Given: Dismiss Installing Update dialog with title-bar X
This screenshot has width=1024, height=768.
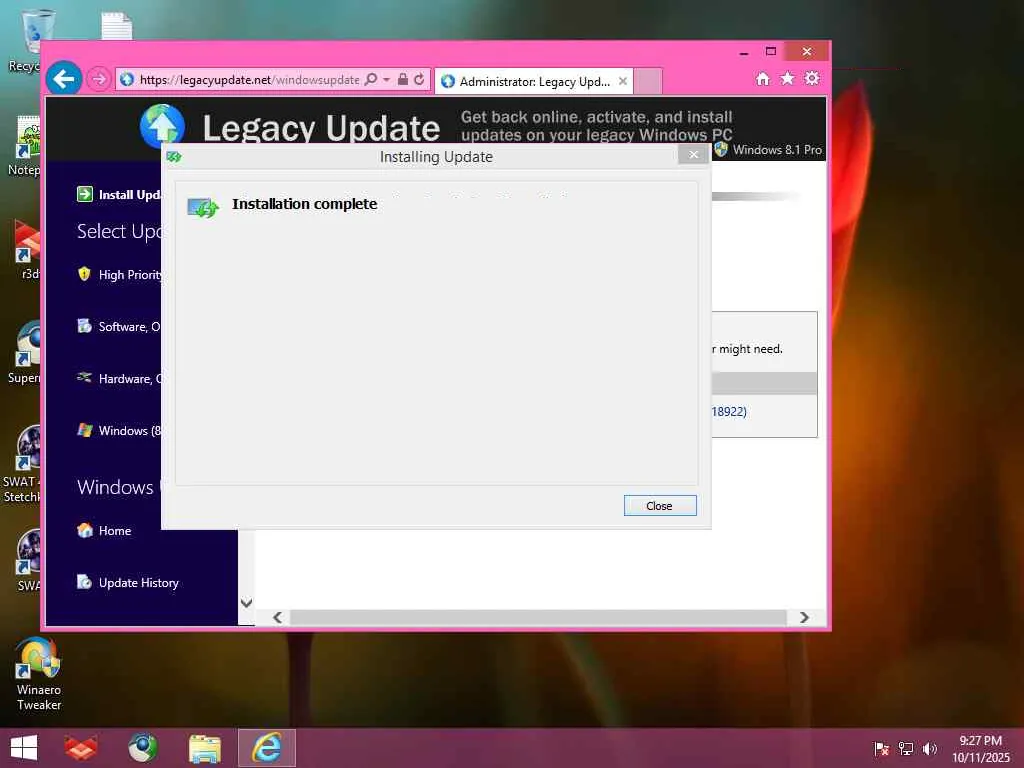Looking at the screenshot, I should 693,155.
